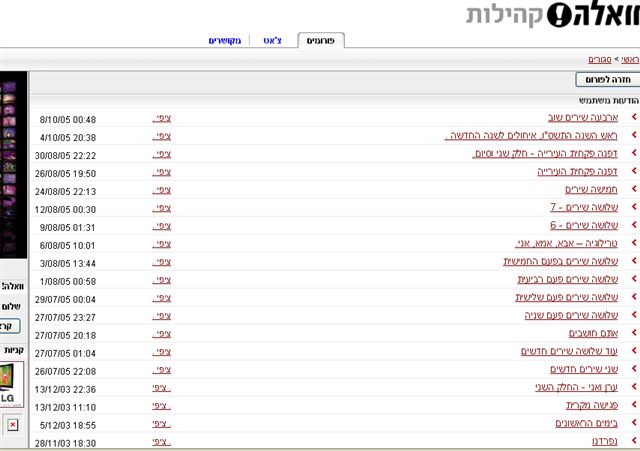Click red arrow beside פגישה מקרית
This screenshot has width=640, height=451.
click(x=633, y=405)
